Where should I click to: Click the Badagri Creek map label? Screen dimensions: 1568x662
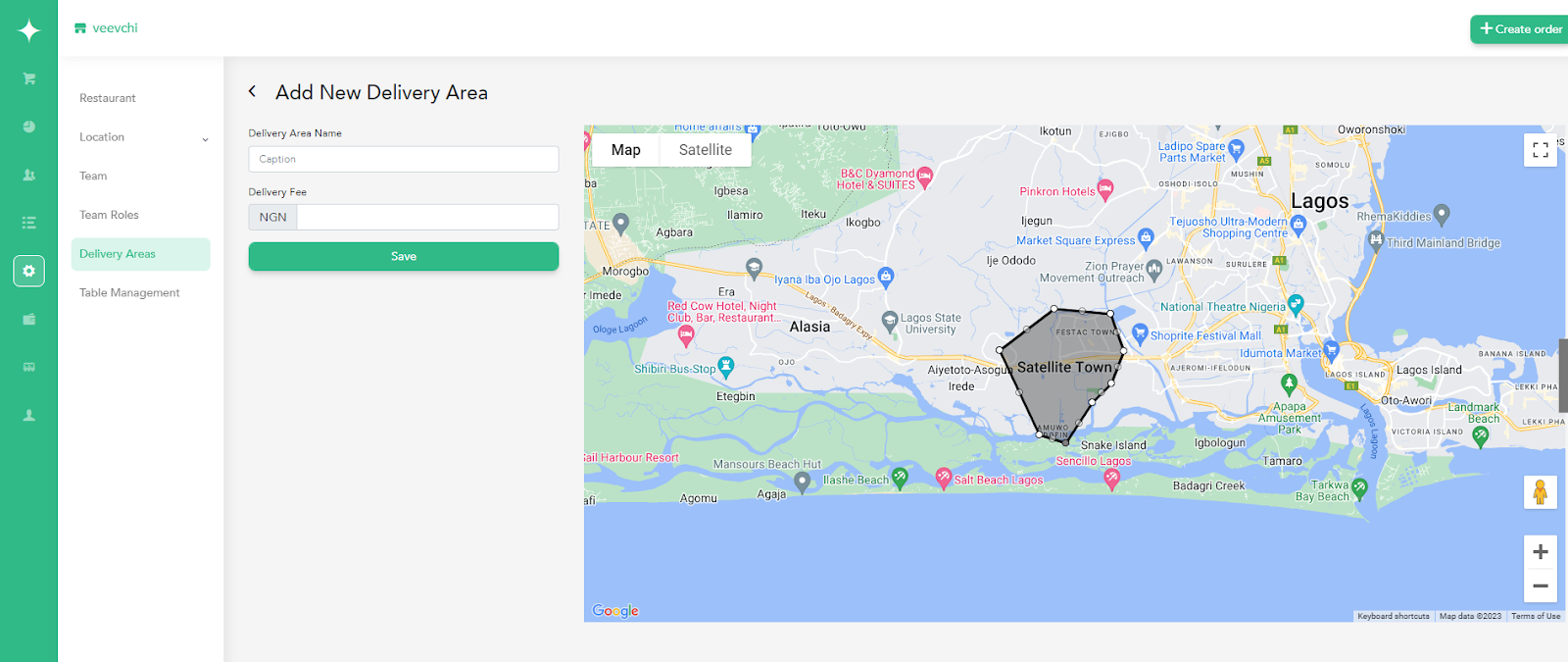(x=1208, y=485)
